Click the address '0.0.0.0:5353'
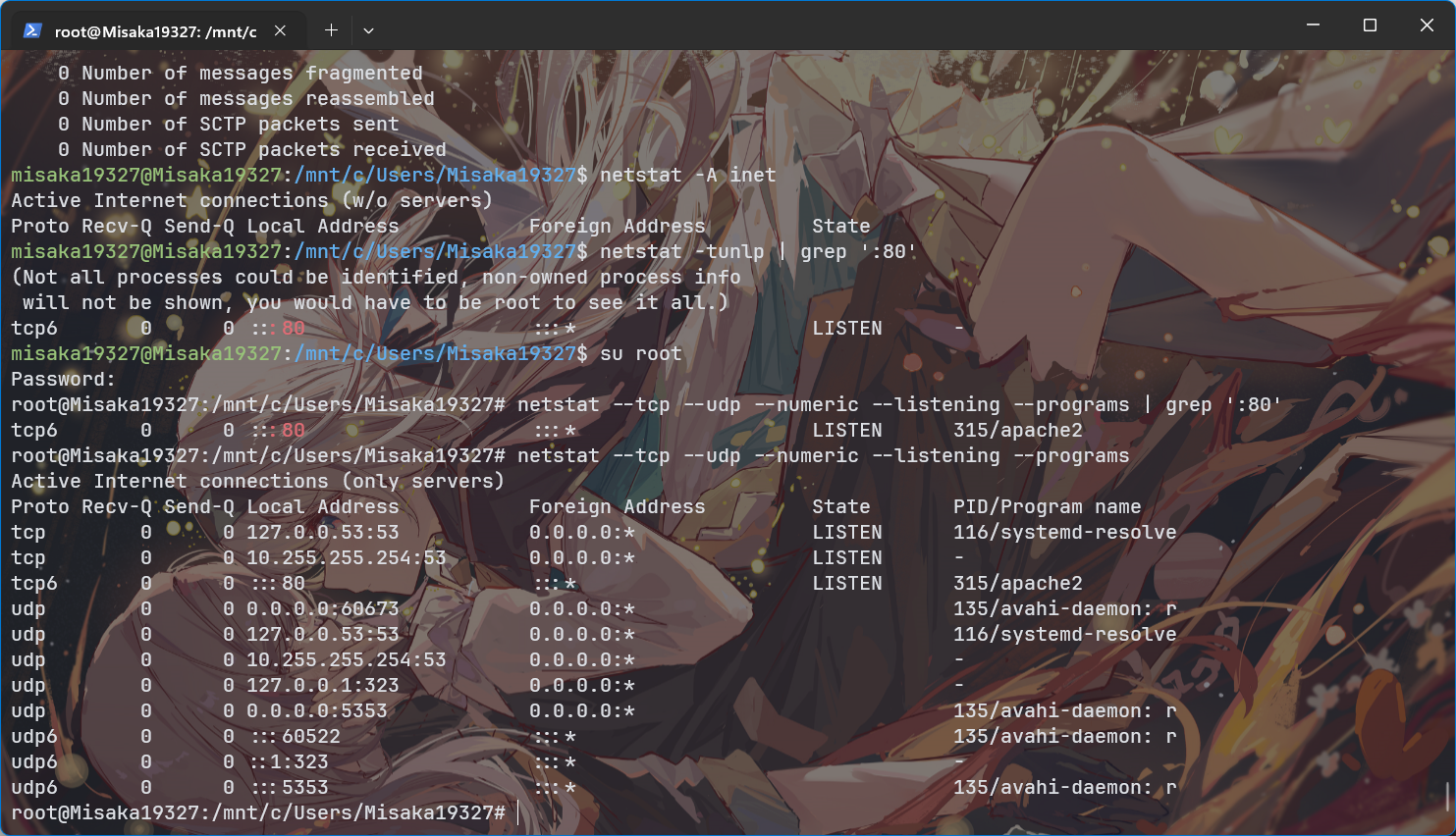This screenshot has width=1456, height=836. (x=316, y=710)
